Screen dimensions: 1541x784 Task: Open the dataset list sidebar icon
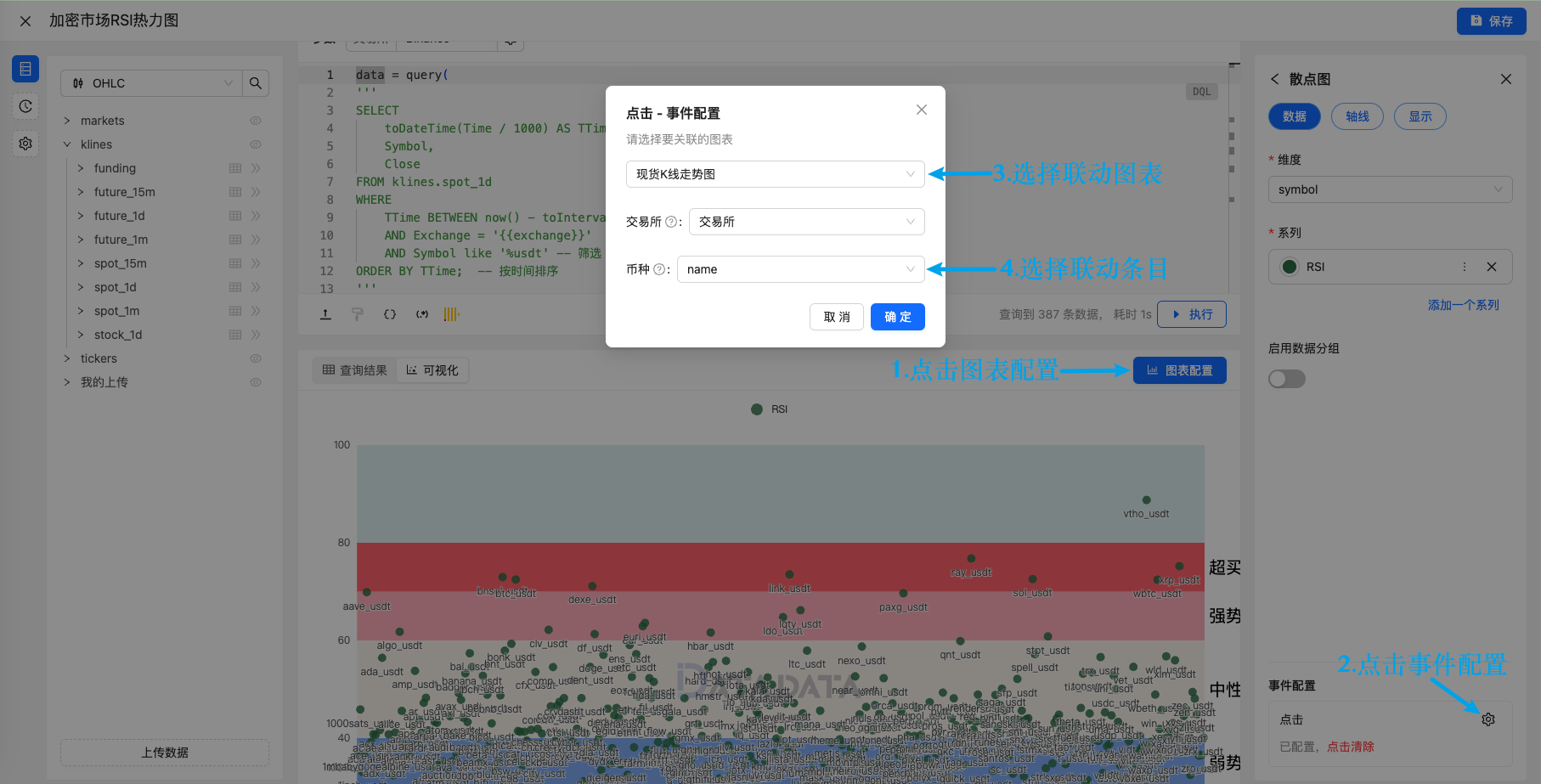coord(25,69)
